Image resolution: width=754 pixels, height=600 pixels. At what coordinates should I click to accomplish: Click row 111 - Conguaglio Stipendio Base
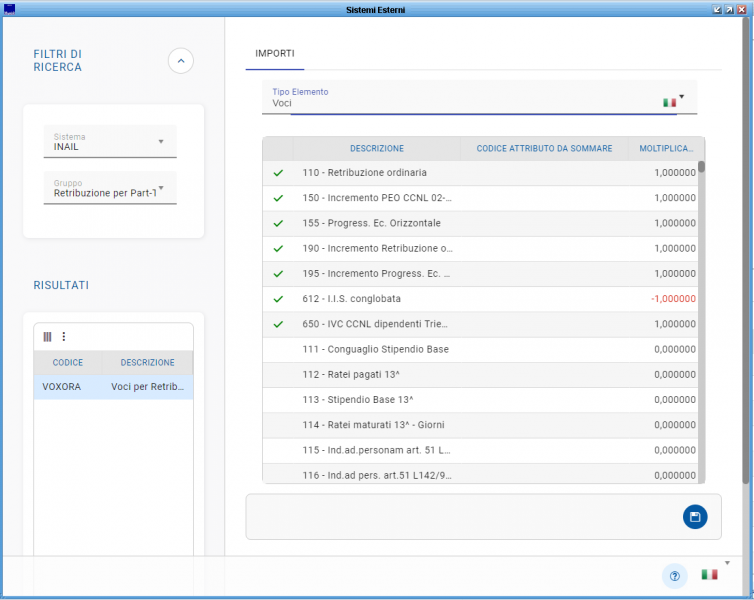[x=376, y=349]
